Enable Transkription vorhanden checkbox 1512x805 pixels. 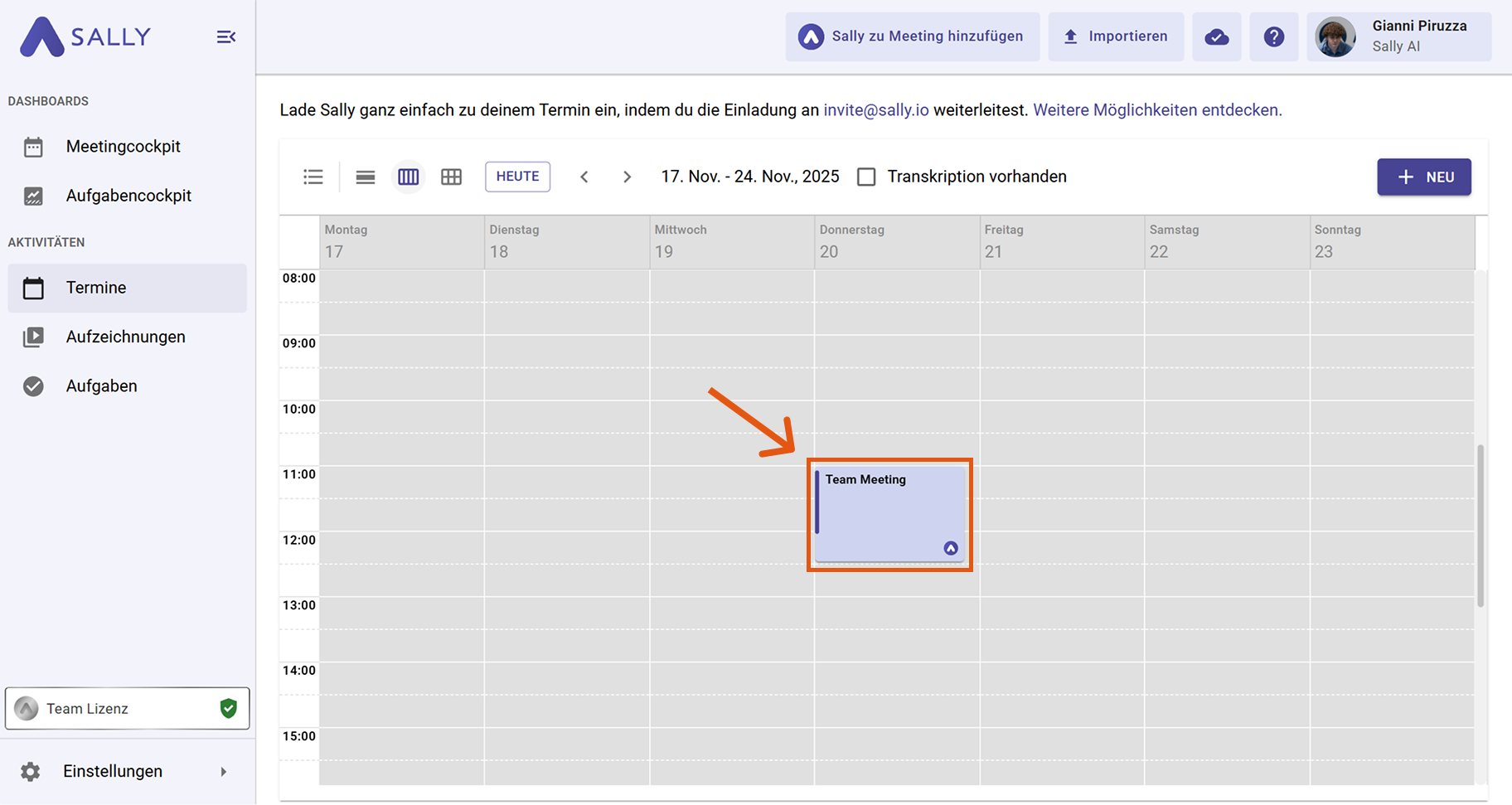[866, 177]
